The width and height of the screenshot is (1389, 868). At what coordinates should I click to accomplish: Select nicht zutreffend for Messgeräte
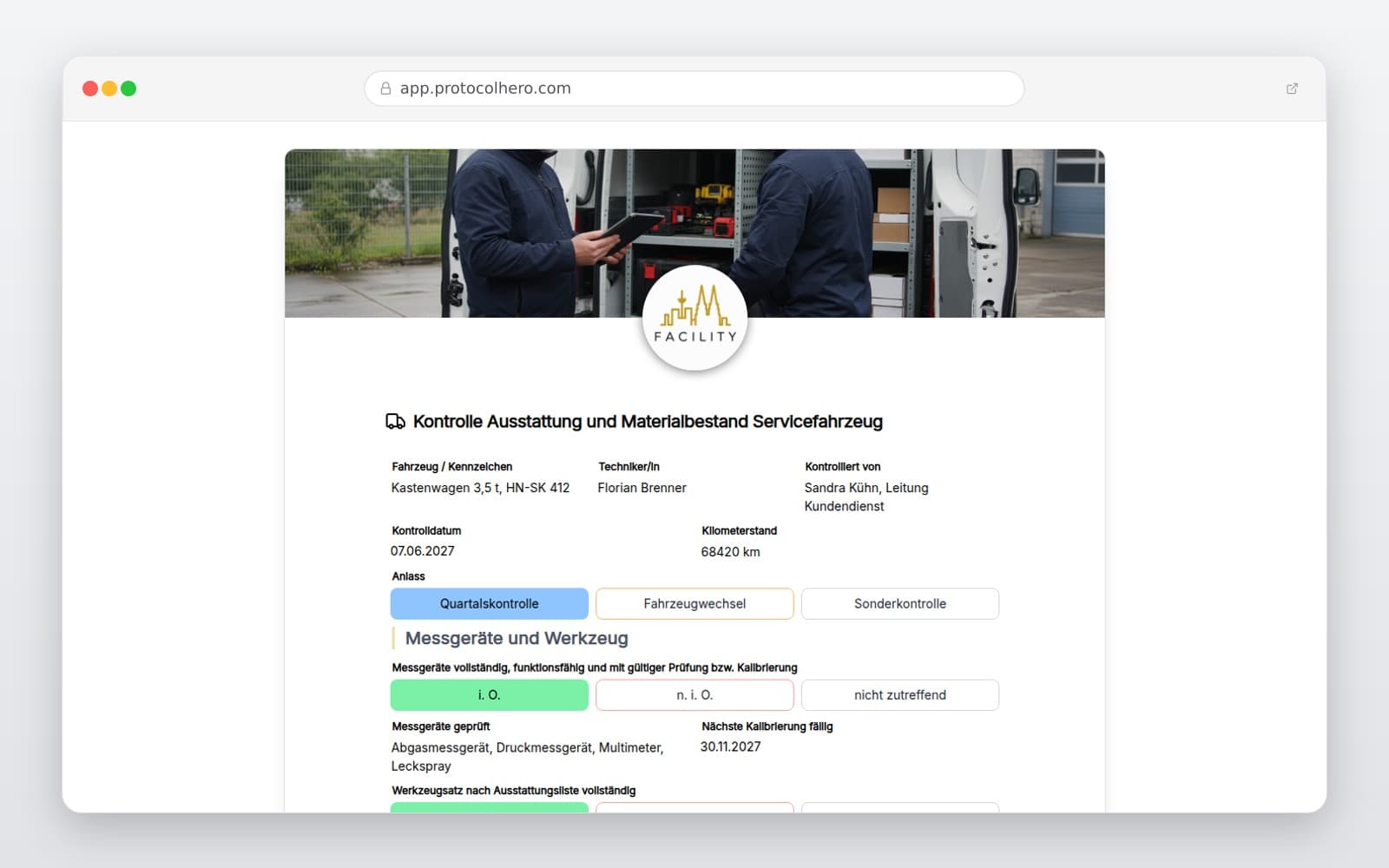pyautogui.click(x=900, y=695)
